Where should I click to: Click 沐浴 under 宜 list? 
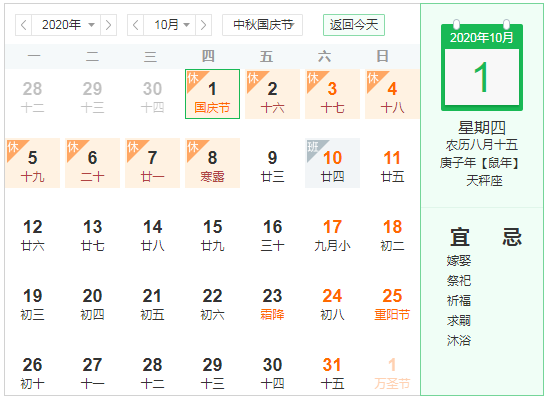point(459,340)
